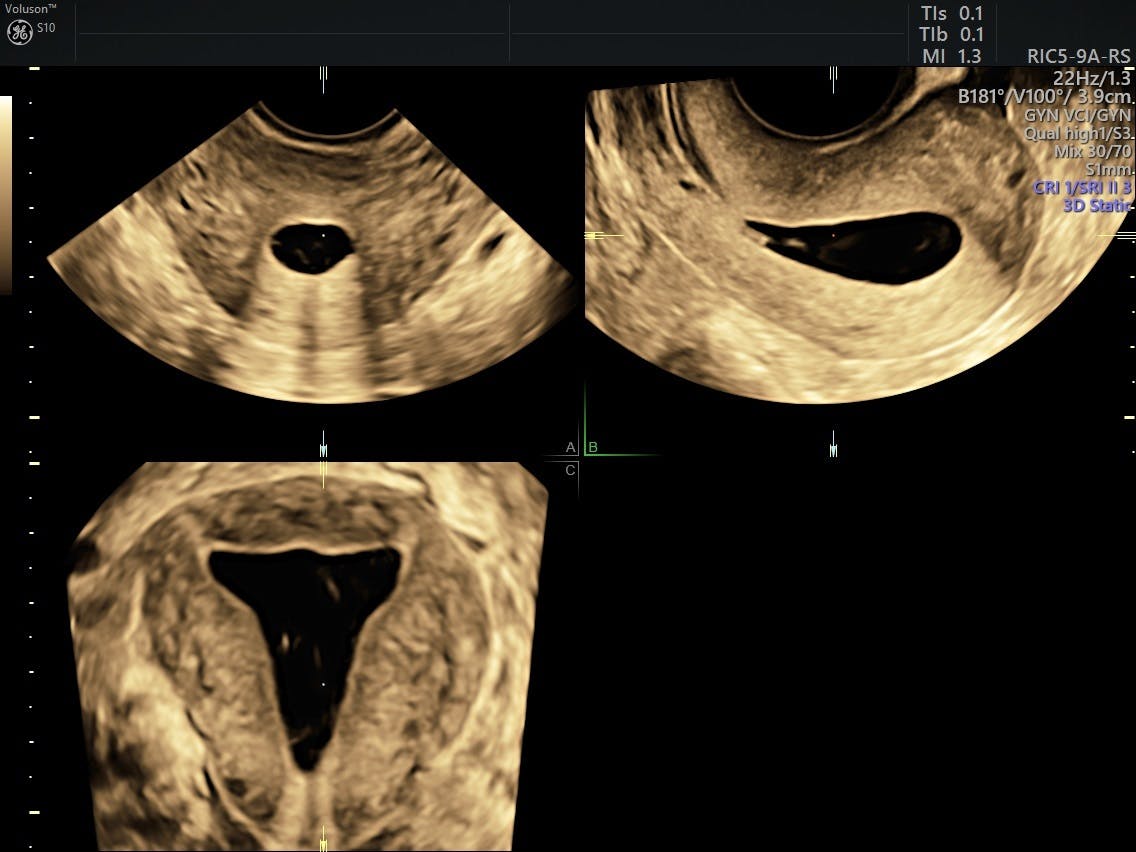Click the MI 1.3 readout
Screen dimensions: 1136x852
pos(951,57)
